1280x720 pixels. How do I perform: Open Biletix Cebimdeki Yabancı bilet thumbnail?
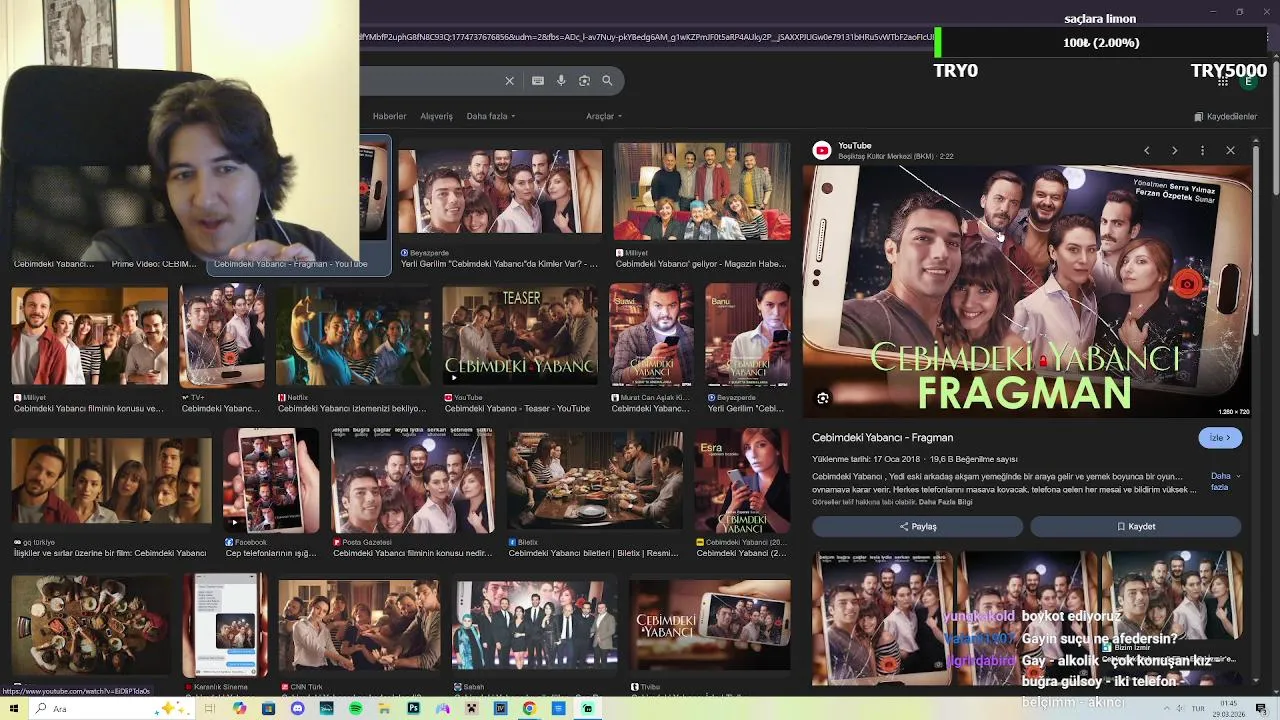pyautogui.click(x=595, y=481)
